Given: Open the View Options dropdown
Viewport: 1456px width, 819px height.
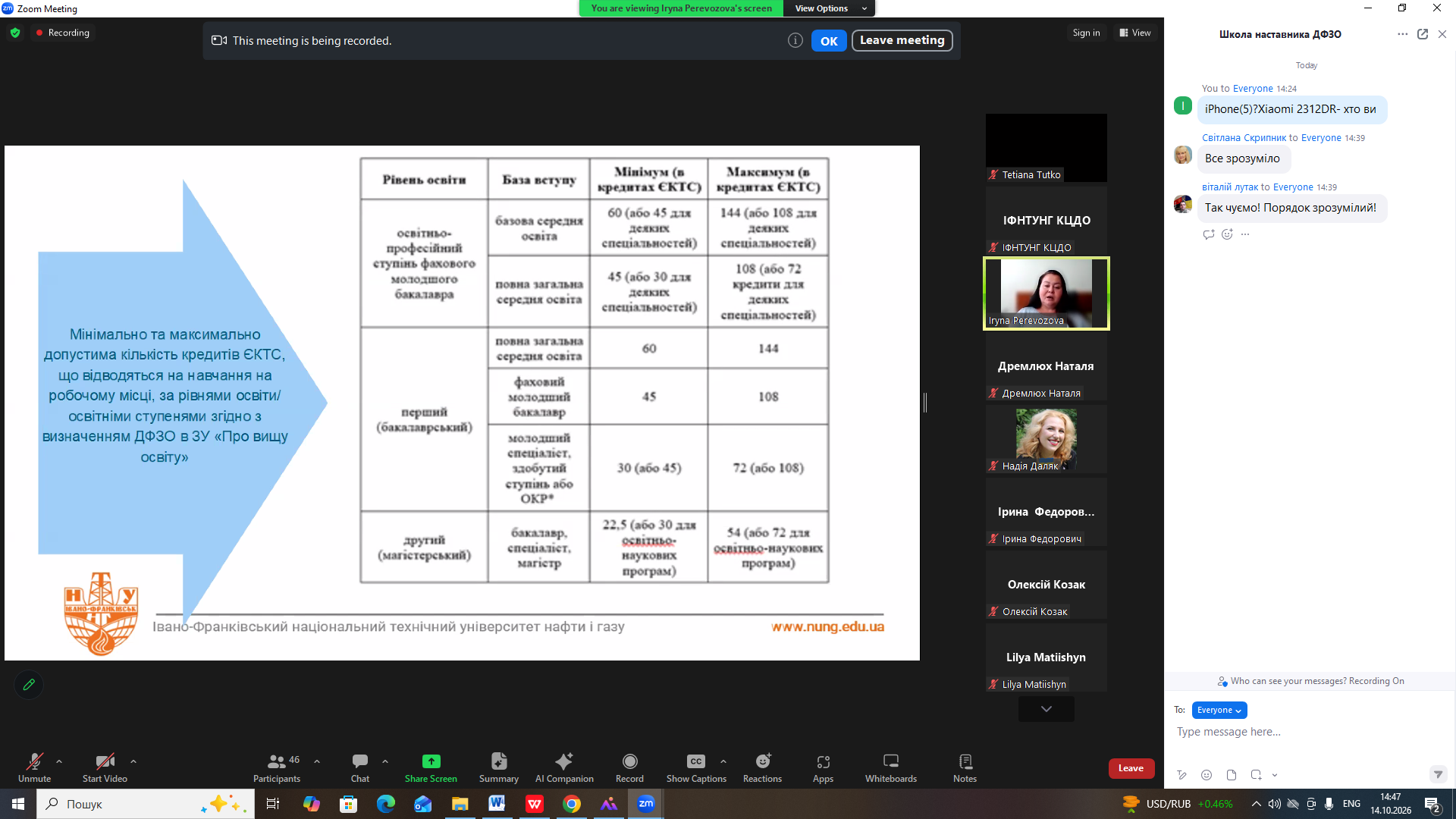Looking at the screenshot, I should [830, 8].
